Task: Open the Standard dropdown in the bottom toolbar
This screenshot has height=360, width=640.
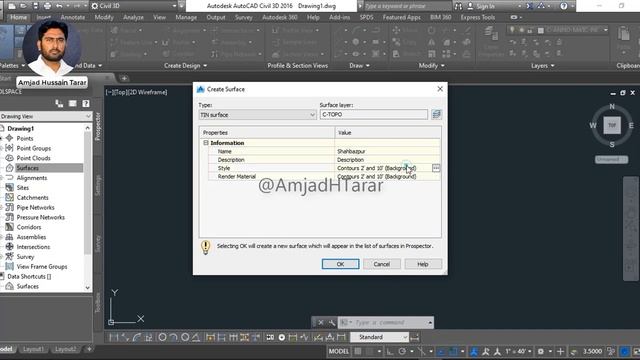Action: click(x=380, y=337)
